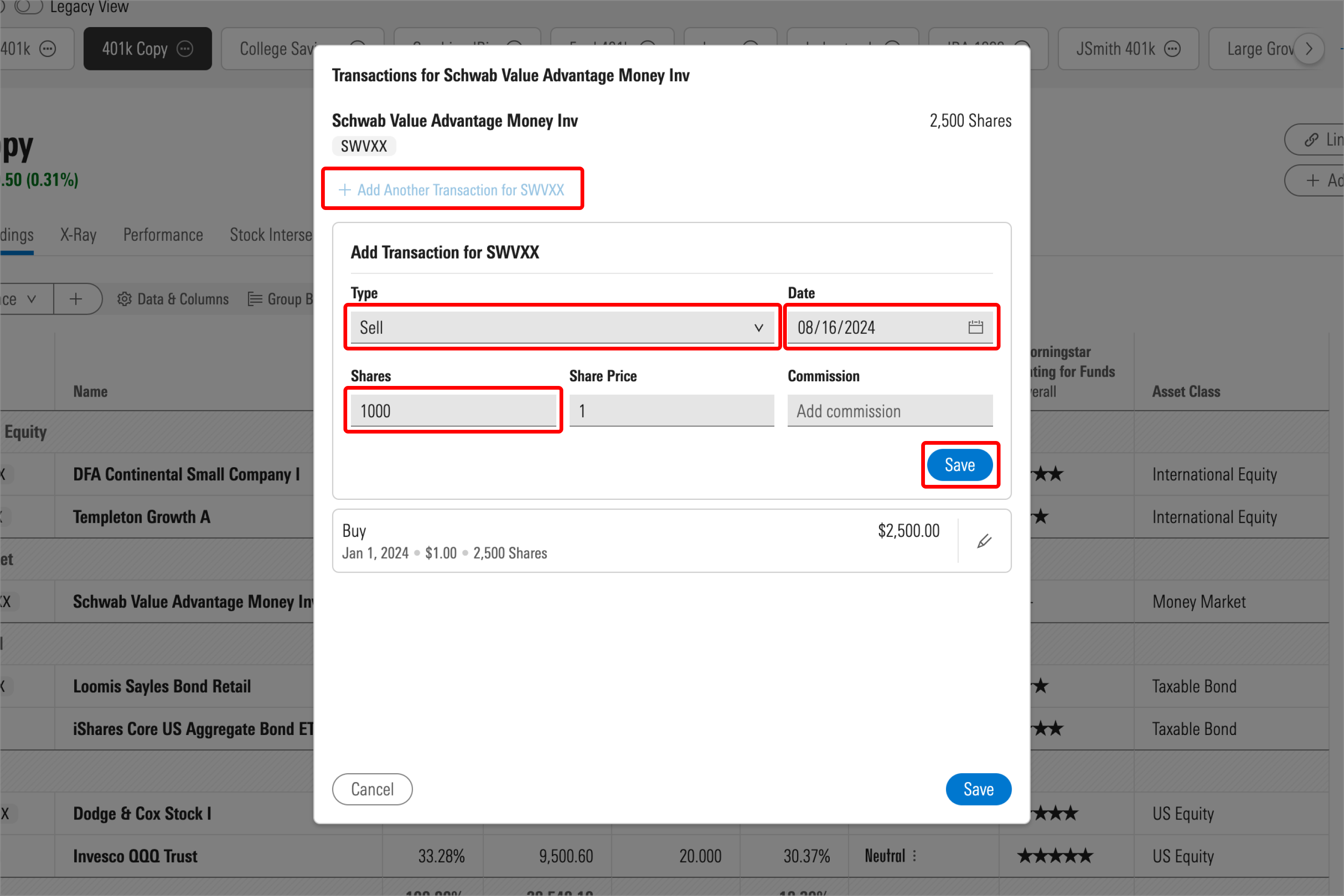This screenshot has height=896, width=1344.
Task: Open the transaction Type dropdown
Action: coord(562,328)
